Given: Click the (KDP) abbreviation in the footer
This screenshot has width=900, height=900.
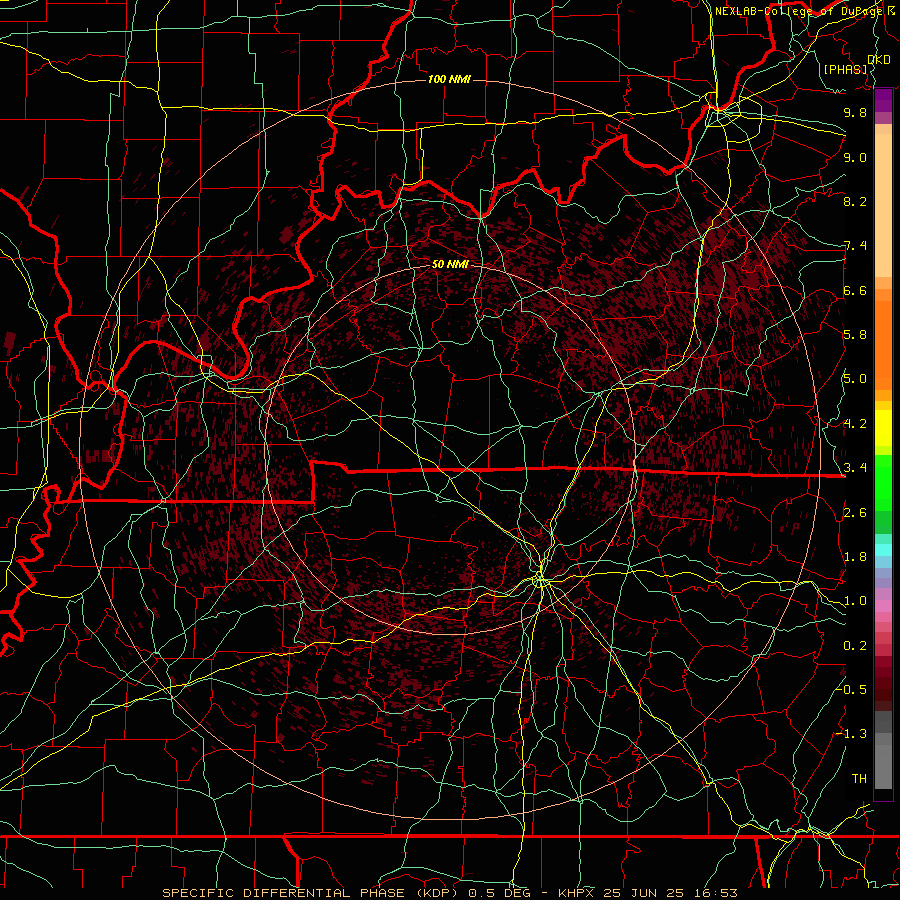Looking at the screenshot, I should [x=437, y=893].
